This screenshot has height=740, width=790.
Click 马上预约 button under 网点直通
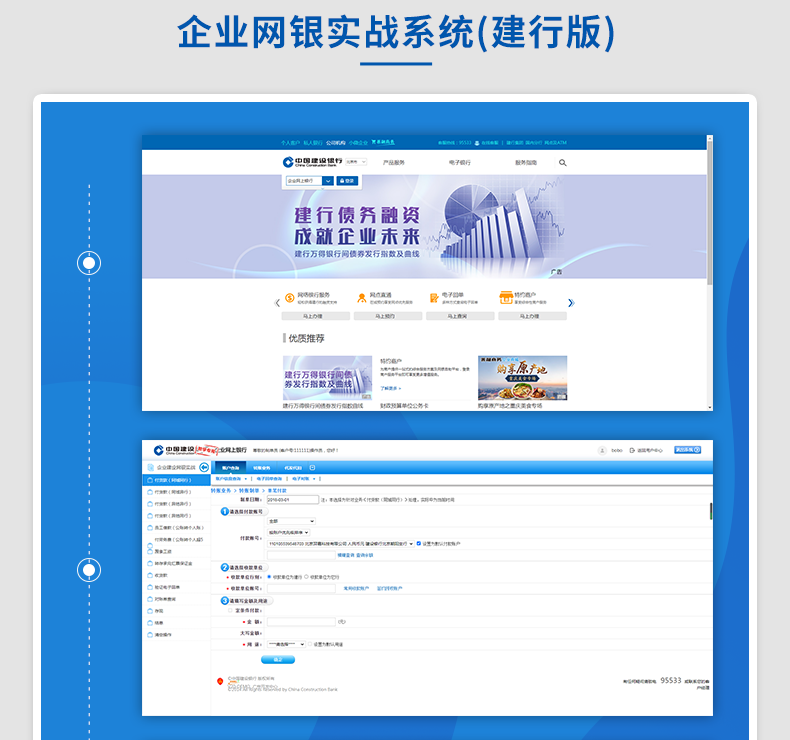click(x=388, y=316)
